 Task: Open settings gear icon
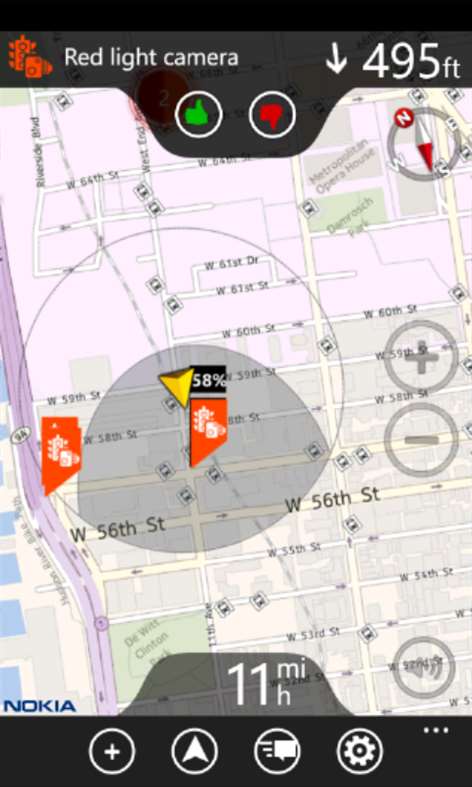pos(360,751)
